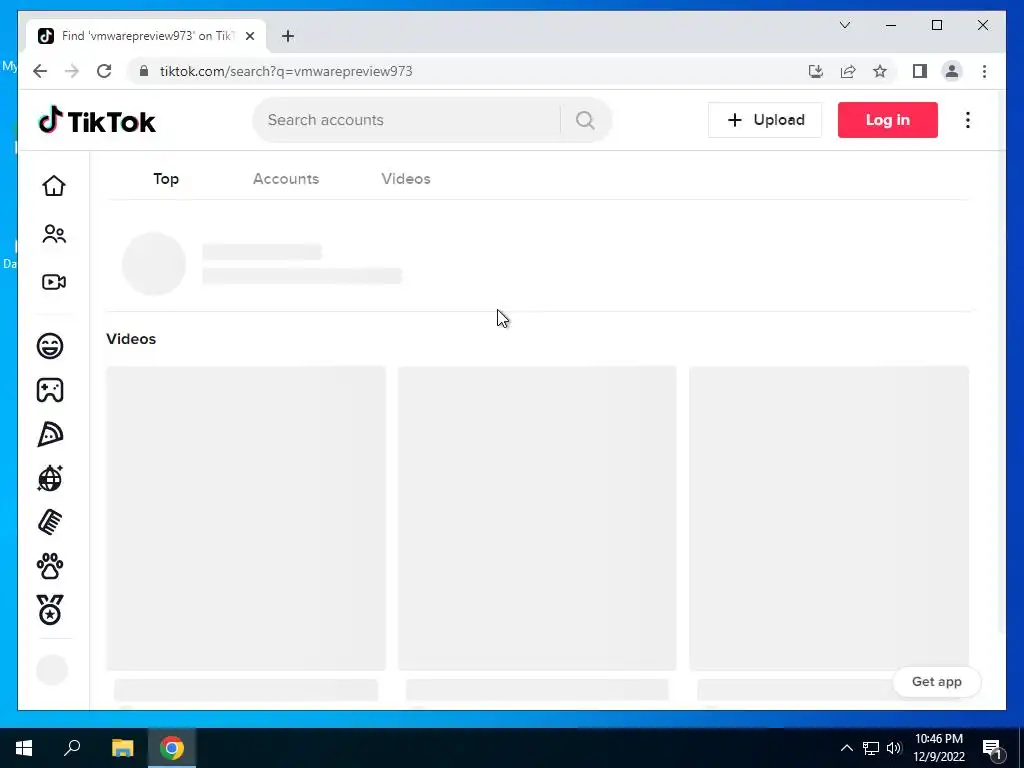Select the sports medal category icon
The height and width of the screenshot is (768, 1024).
50,610
